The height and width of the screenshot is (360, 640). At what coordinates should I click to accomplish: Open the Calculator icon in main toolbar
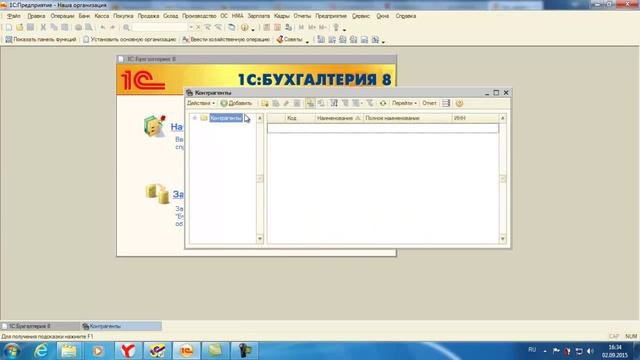pos(267,27)
